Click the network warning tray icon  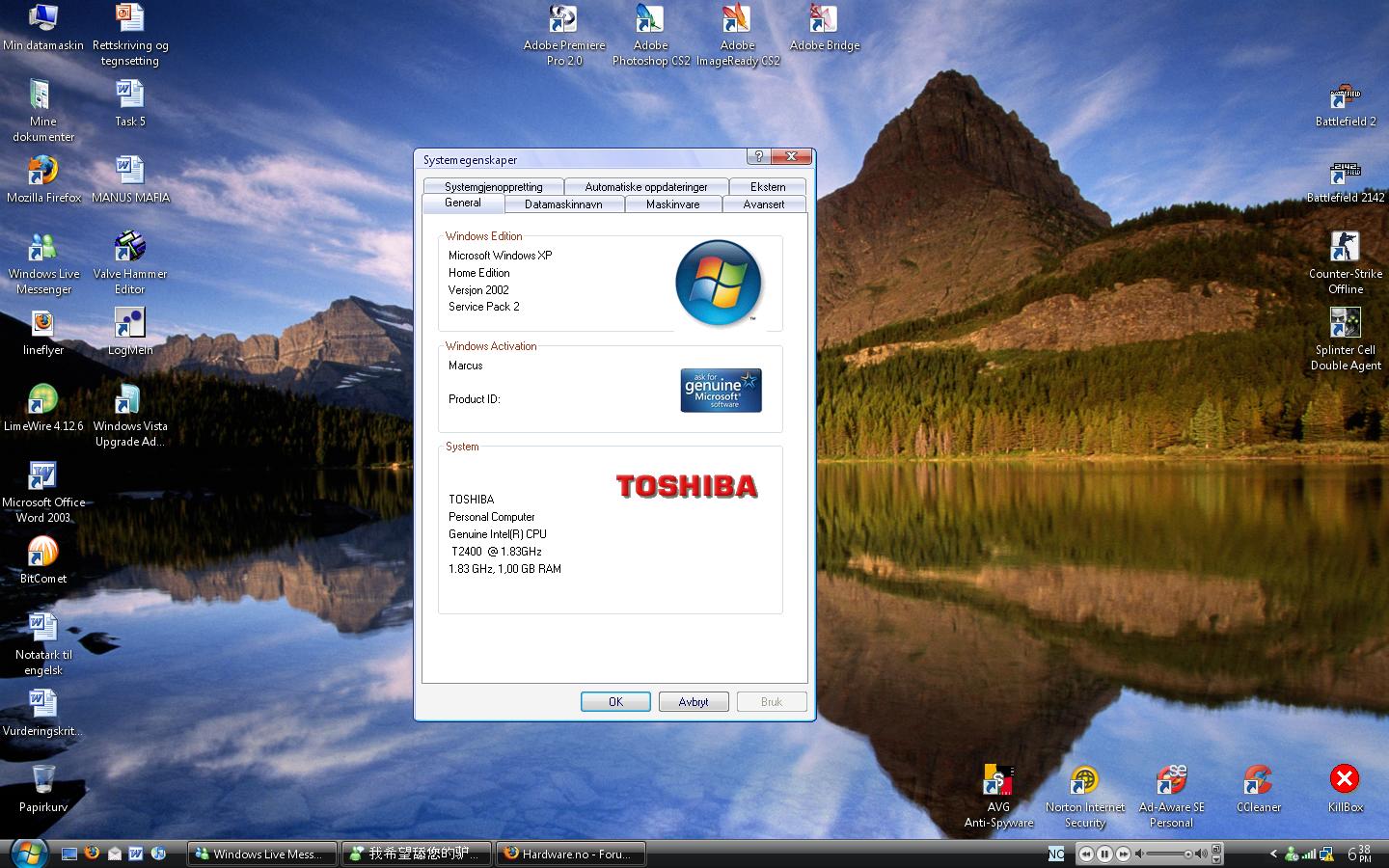(1326, 854)
